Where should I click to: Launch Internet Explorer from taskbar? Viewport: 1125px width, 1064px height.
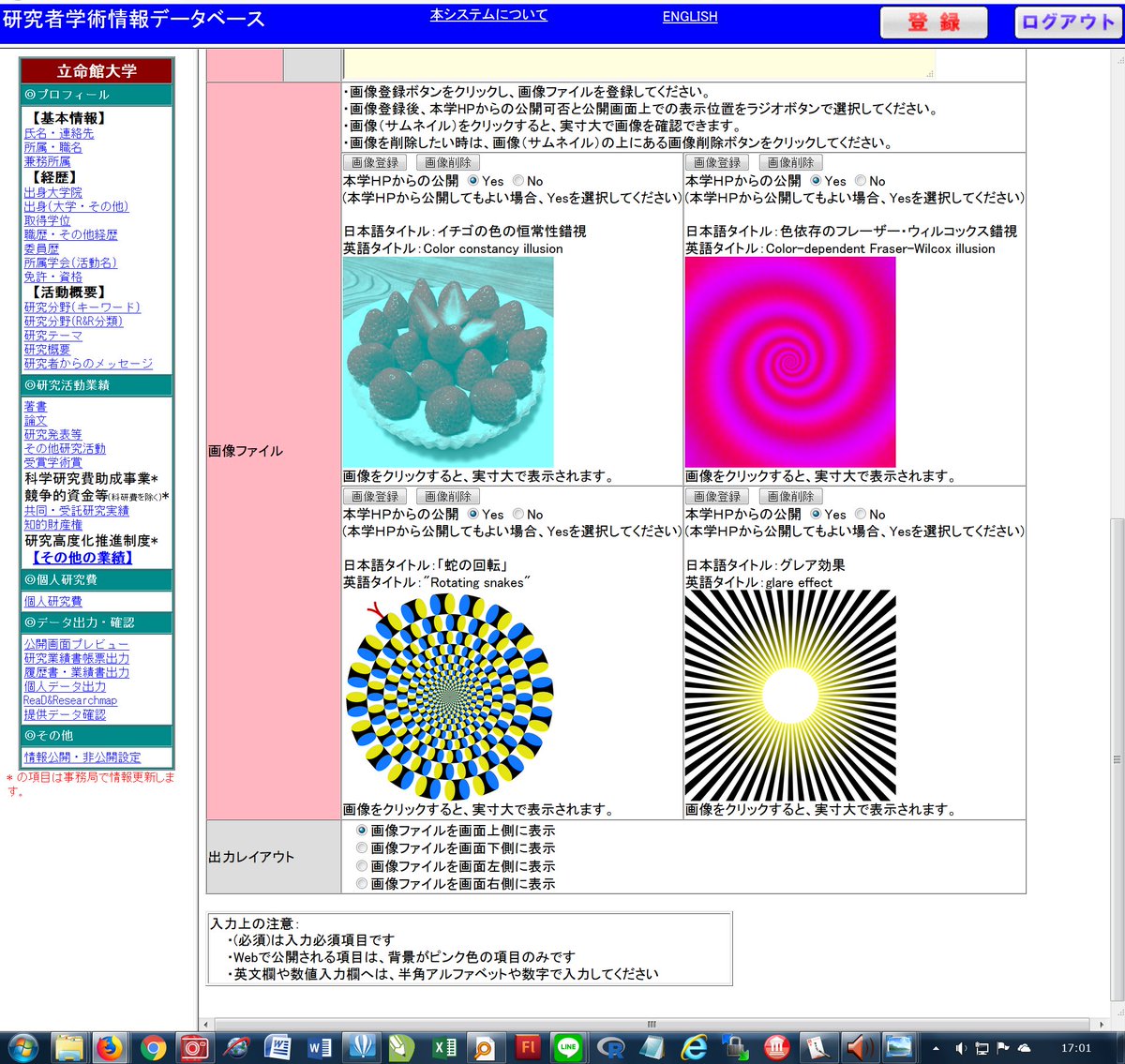click(694, 1047)
